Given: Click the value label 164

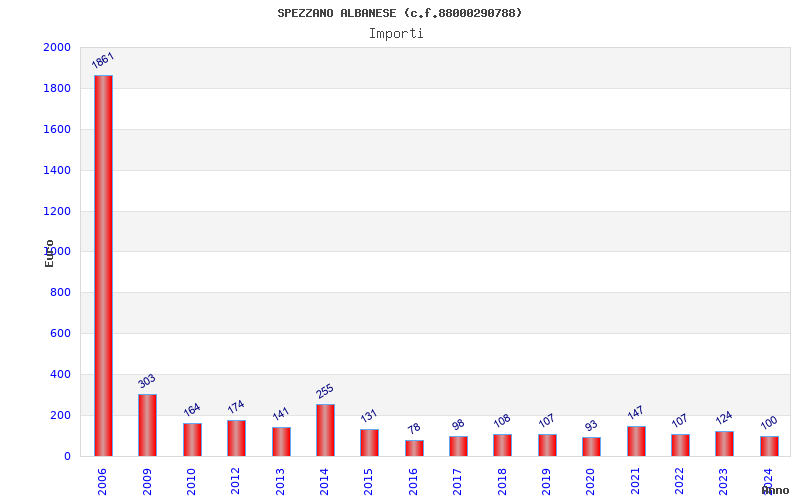Looking at the screenshot, I should [192, 409].
